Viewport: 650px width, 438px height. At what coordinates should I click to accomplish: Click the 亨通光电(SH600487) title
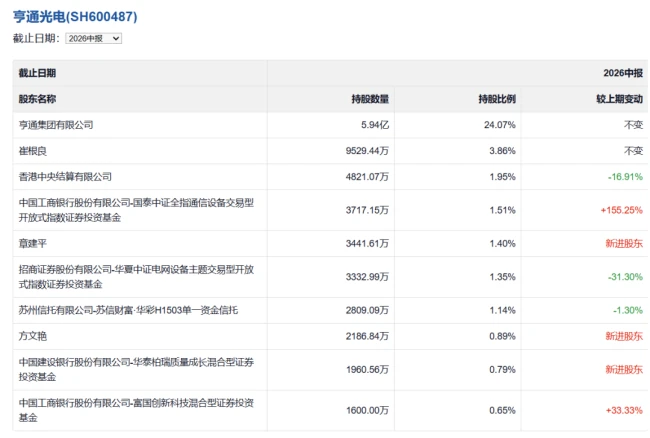pyautogui.click(x=75, y=17)
